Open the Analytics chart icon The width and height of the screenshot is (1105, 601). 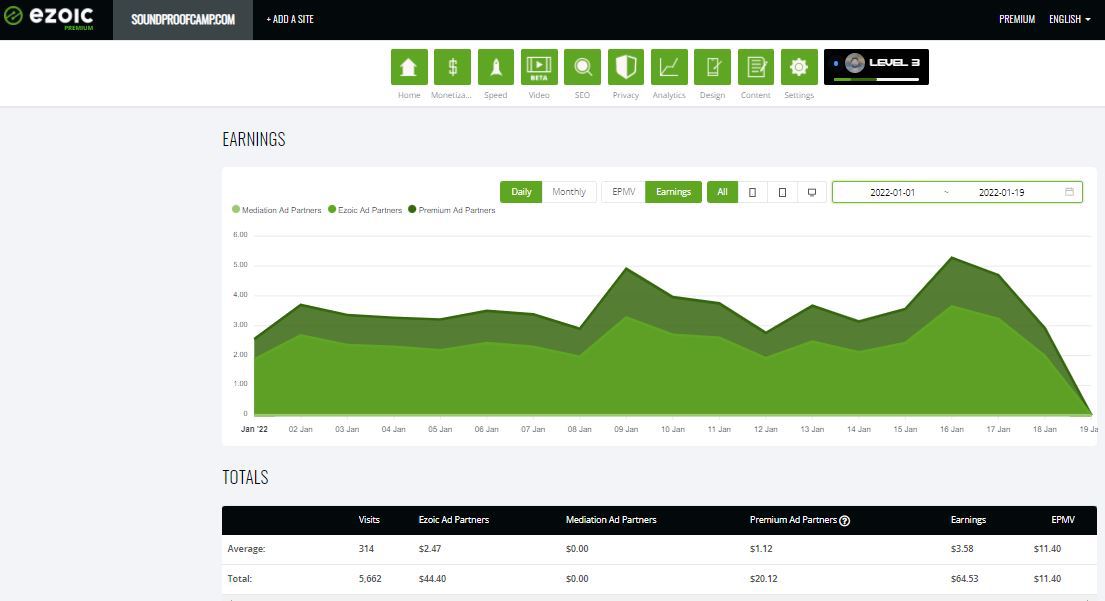(669, 67)
